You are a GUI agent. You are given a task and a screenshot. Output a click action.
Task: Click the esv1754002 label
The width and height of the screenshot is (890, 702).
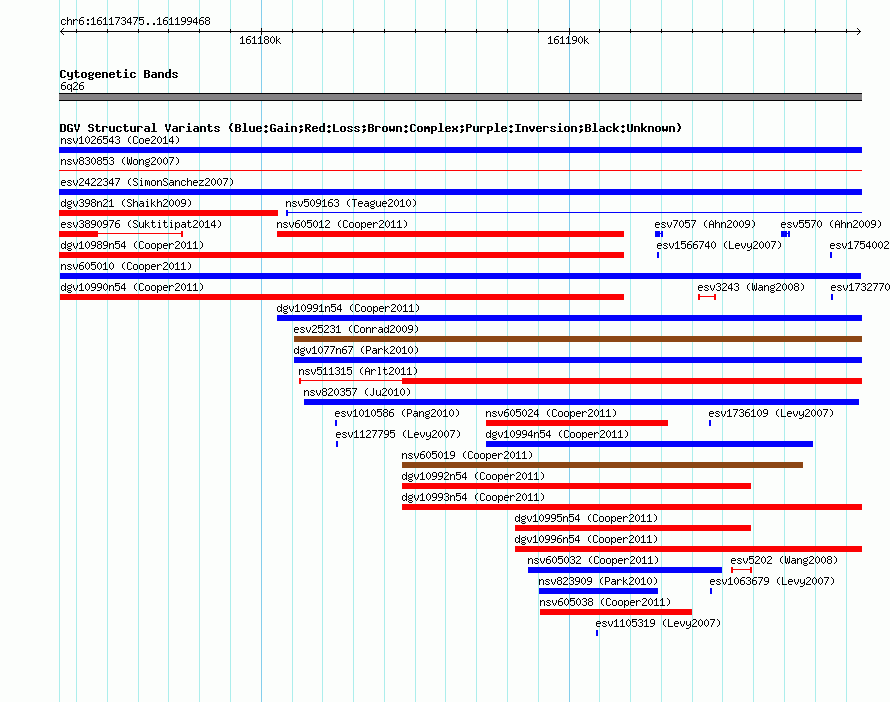(x=859, y=245)
